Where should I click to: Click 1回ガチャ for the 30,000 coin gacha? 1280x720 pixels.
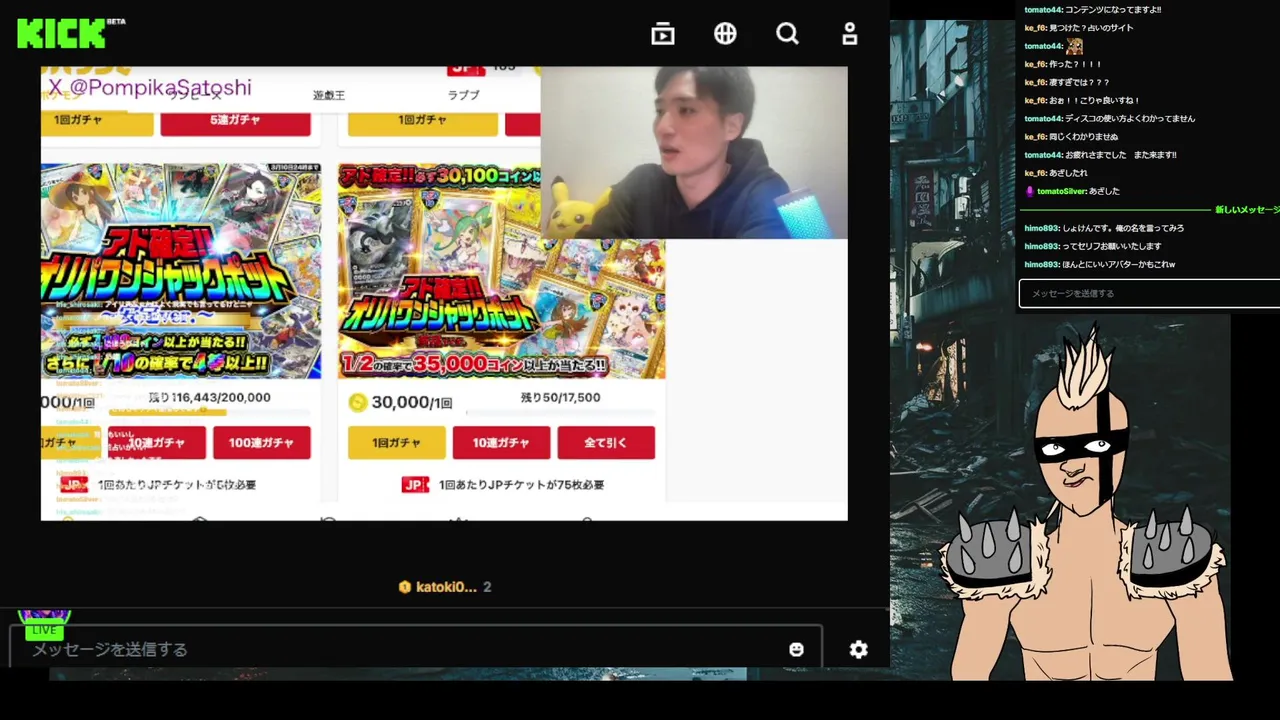point(396,442)
